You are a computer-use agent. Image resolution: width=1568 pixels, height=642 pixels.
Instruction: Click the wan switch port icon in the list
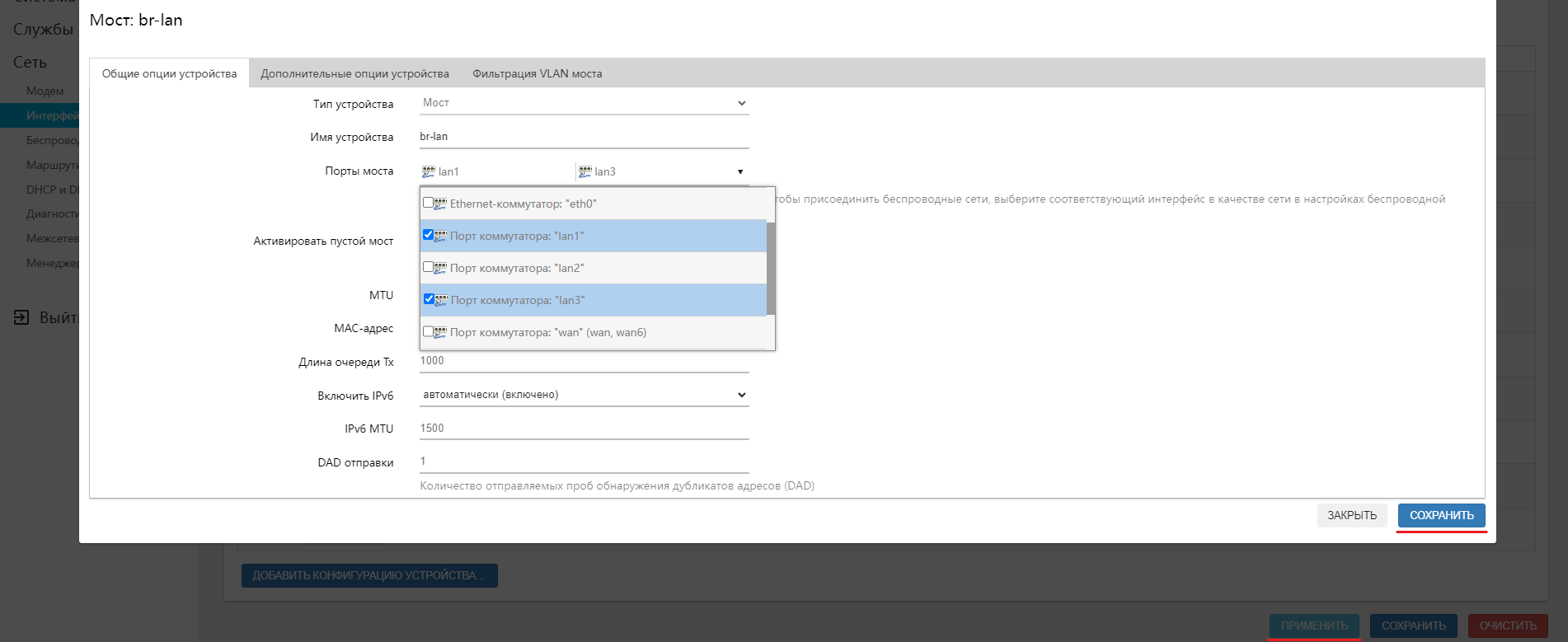(x=441, y=332)
